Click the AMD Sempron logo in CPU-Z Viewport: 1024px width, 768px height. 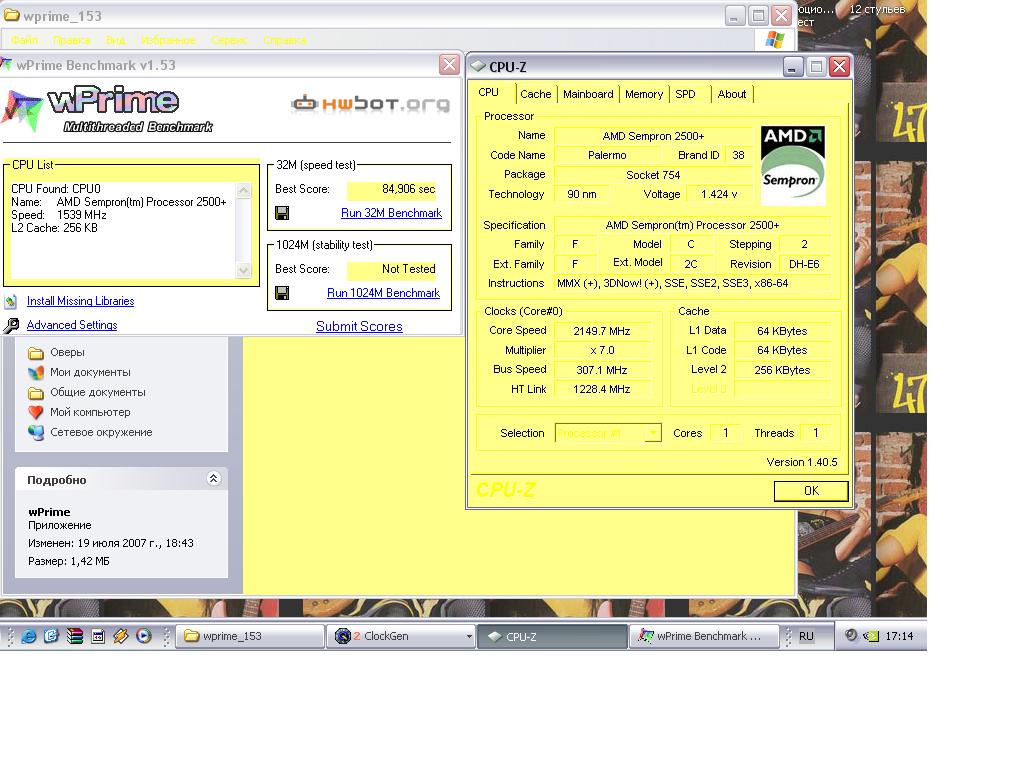click(x=793, y=166)
